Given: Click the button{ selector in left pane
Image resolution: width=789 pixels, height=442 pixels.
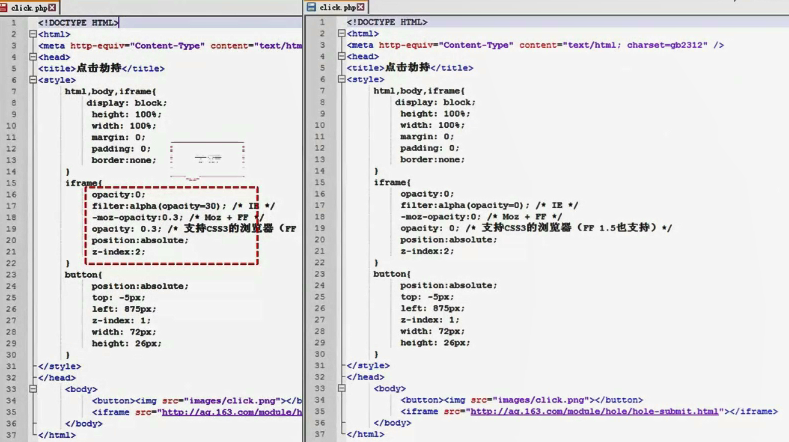Looking at the screenshot, I should tap(84, 275).
